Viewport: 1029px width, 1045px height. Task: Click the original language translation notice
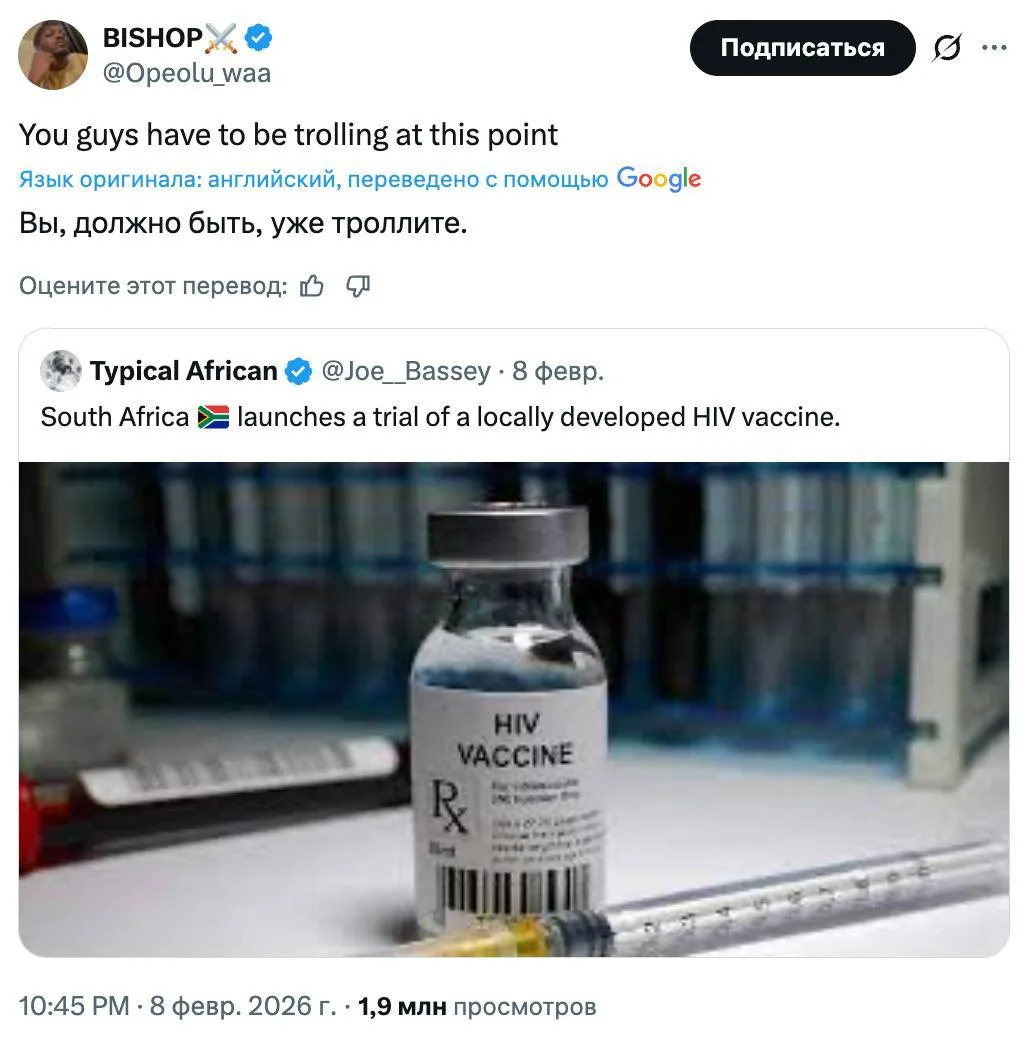pyautogui.click(x=313, y=180)
